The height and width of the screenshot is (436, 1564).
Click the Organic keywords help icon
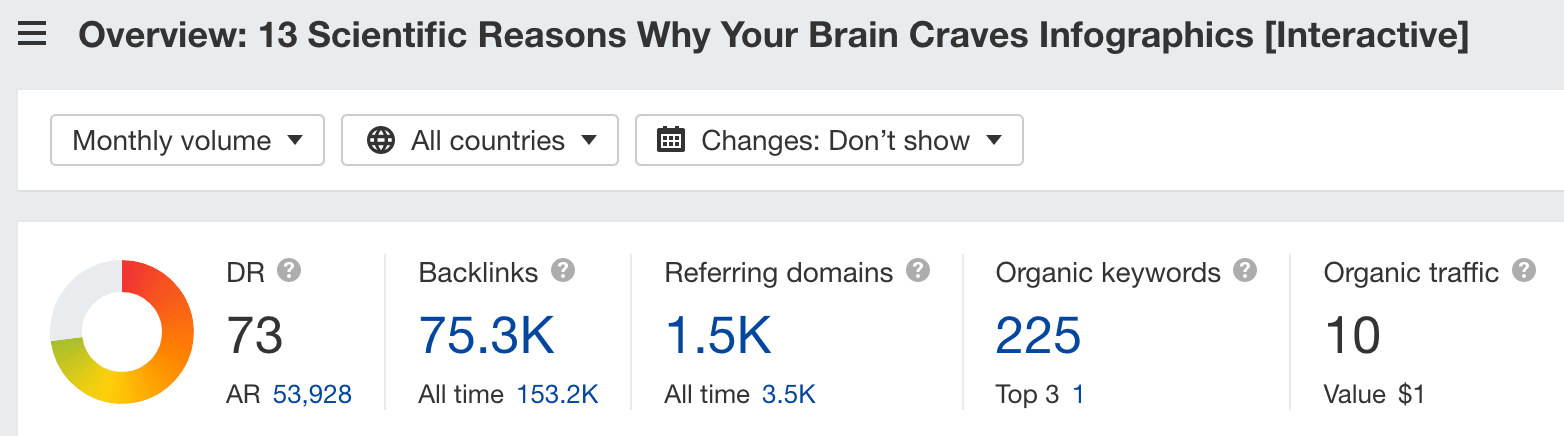pos(1245,270)
